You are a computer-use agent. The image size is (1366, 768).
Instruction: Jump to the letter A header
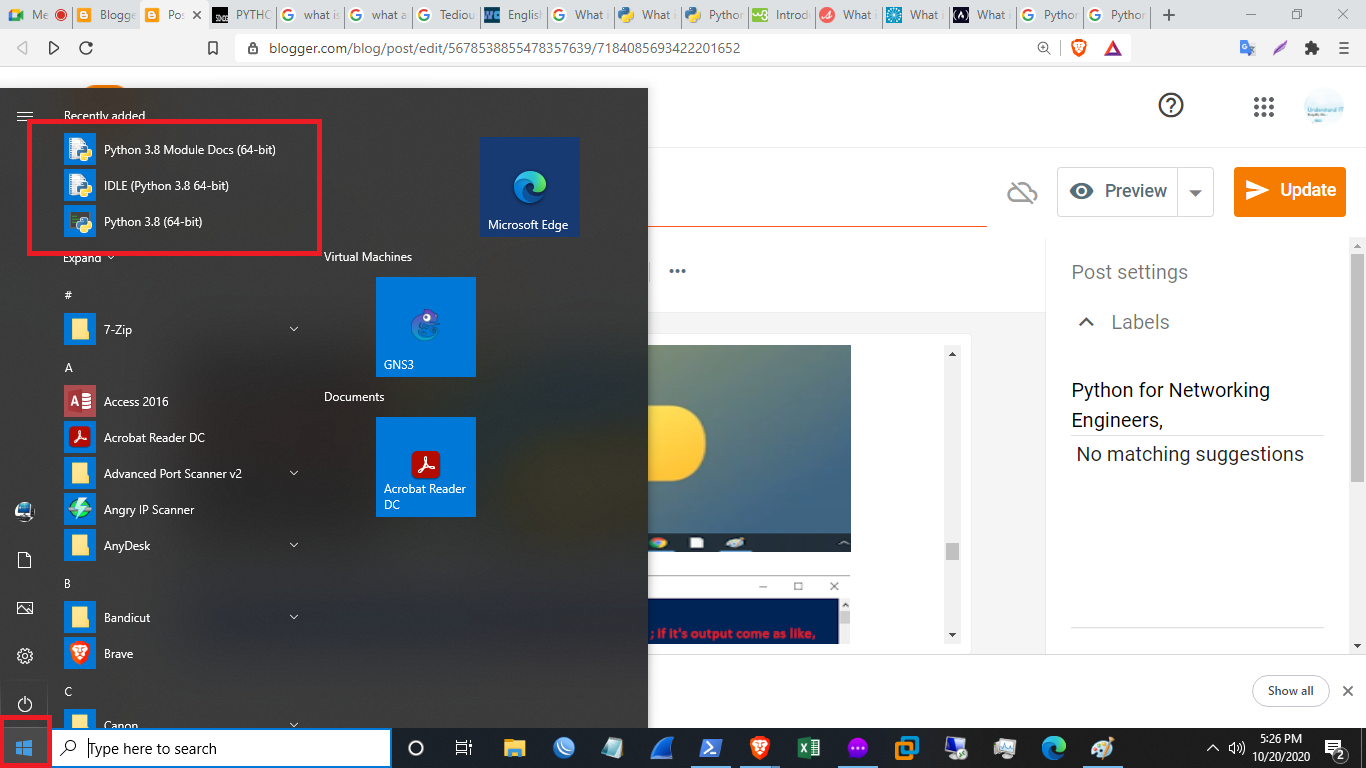[69, 368]
